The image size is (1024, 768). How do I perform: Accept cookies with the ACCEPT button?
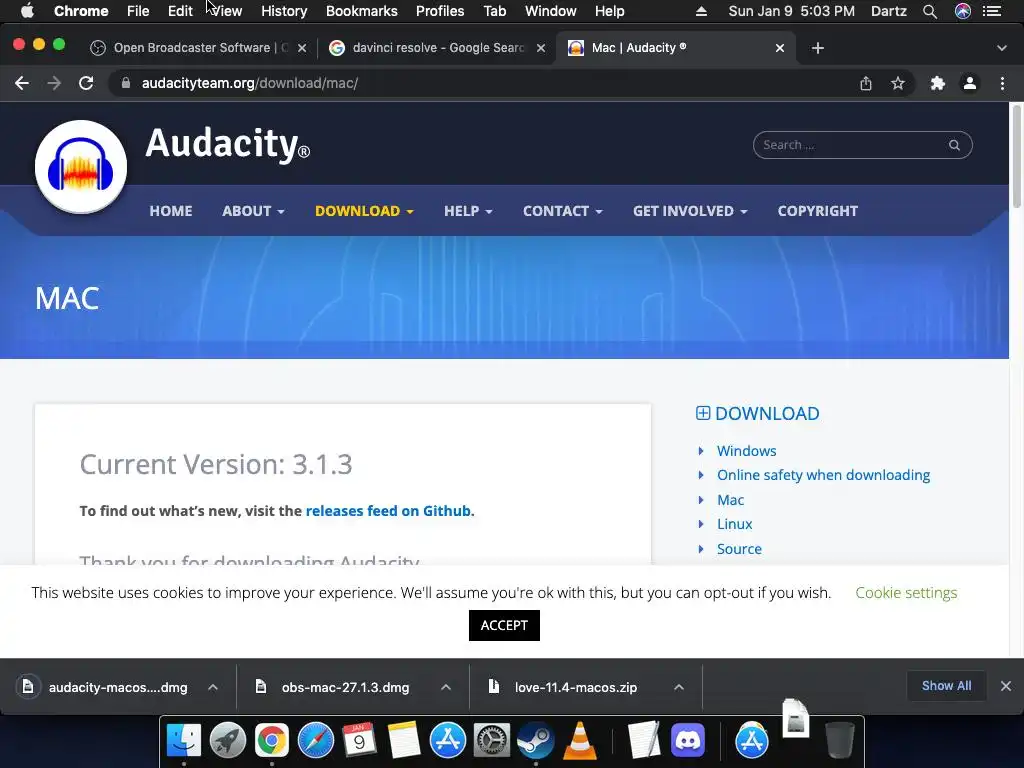pyautogui.click(x=504, y=626)
